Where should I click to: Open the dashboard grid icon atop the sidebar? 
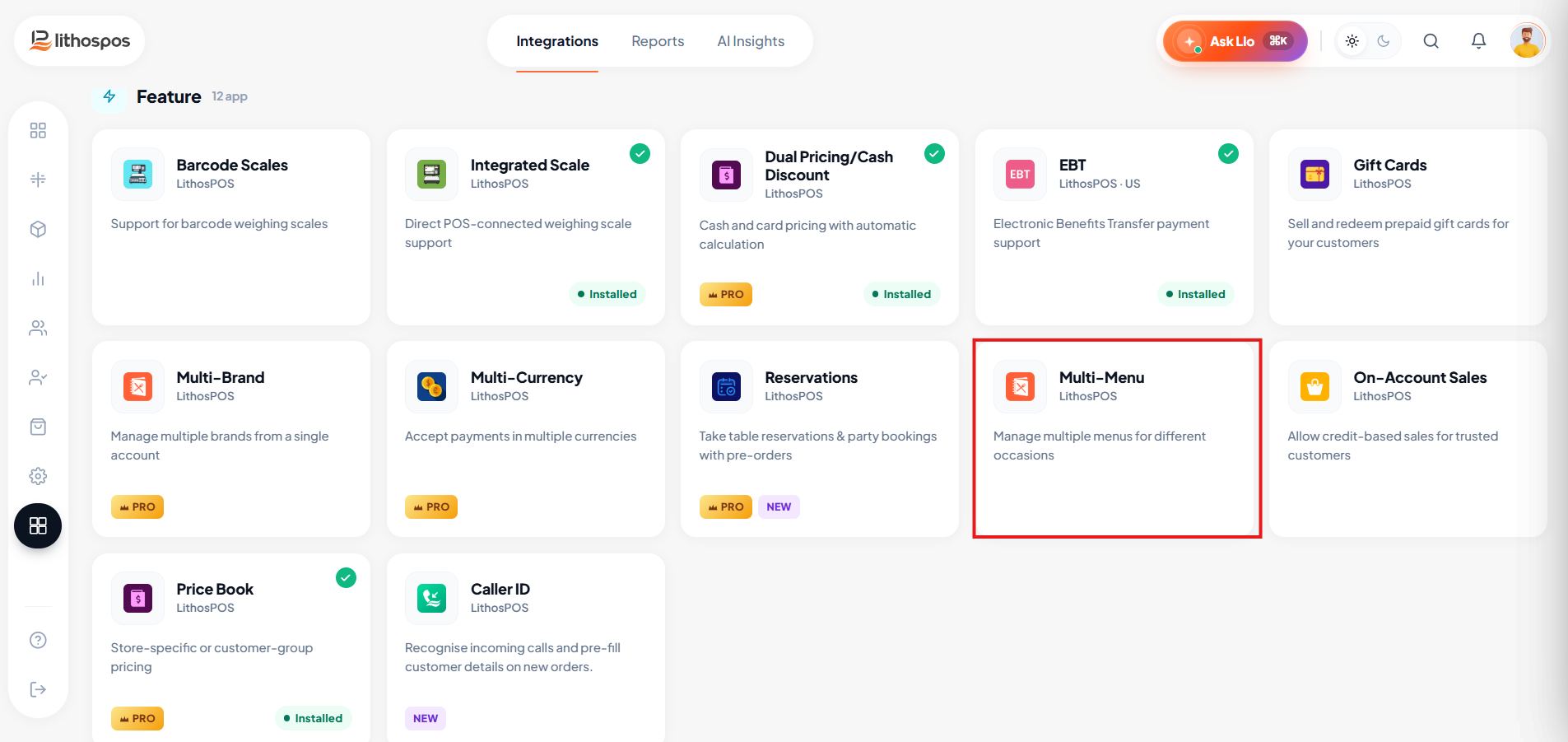click(x=38, y=130)
